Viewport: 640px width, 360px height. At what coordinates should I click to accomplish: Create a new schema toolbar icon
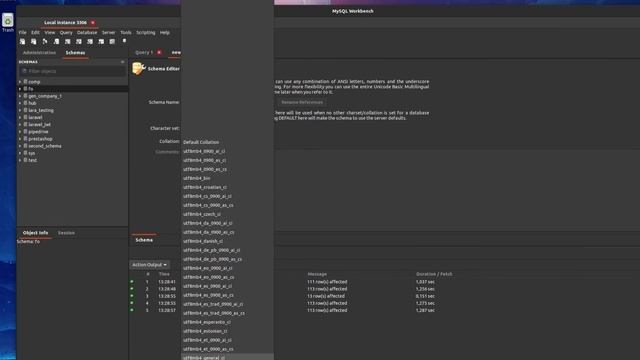(56, 41)
